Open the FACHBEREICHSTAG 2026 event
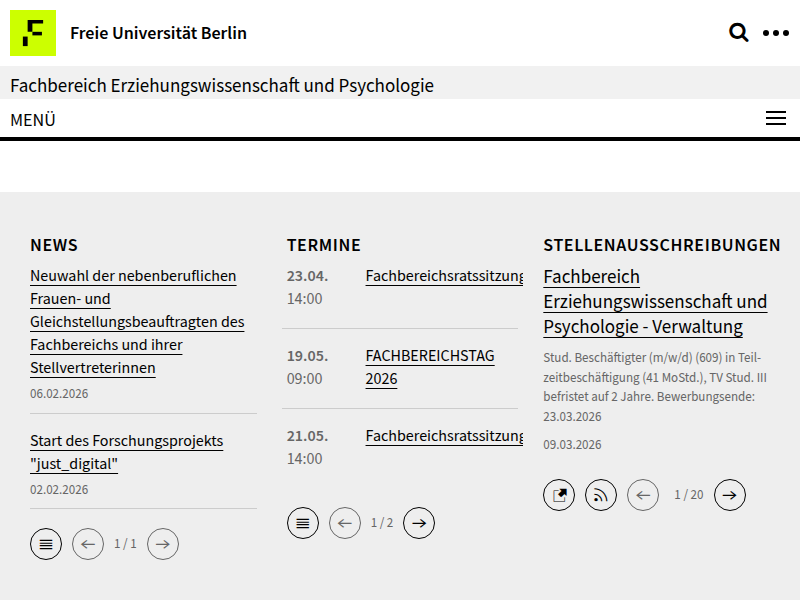Image resolution: width=800 pixels, height=600 pixels. pos(430,367)
